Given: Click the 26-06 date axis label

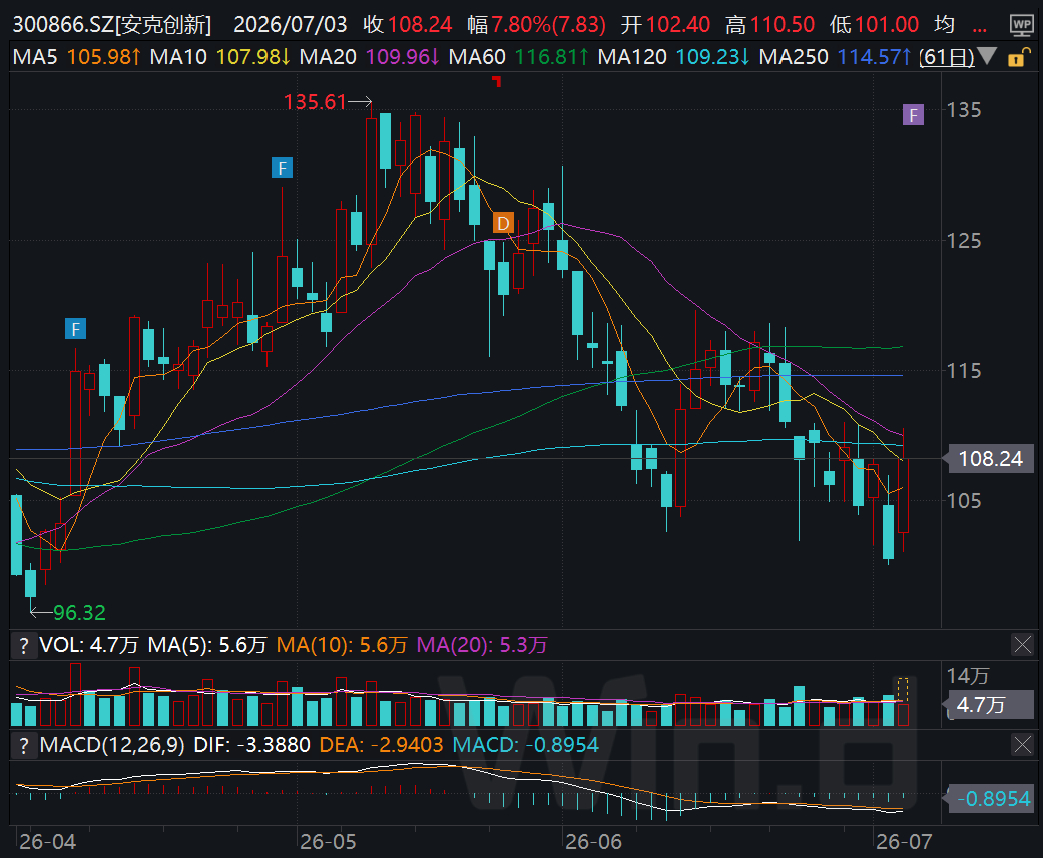Looking at the screenshot, I should click(x=593, y=842).
